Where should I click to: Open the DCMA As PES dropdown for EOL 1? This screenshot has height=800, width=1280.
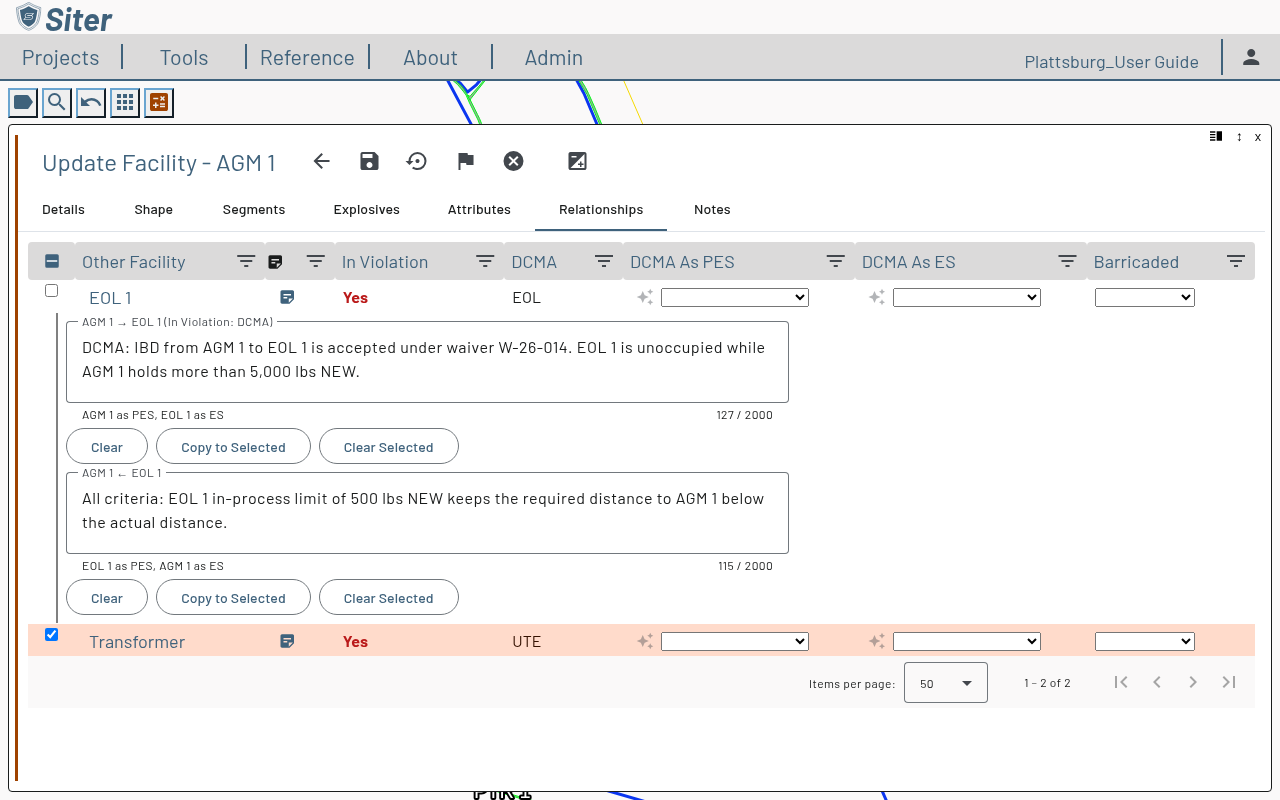pyautogui.click(x=735, y=297)
